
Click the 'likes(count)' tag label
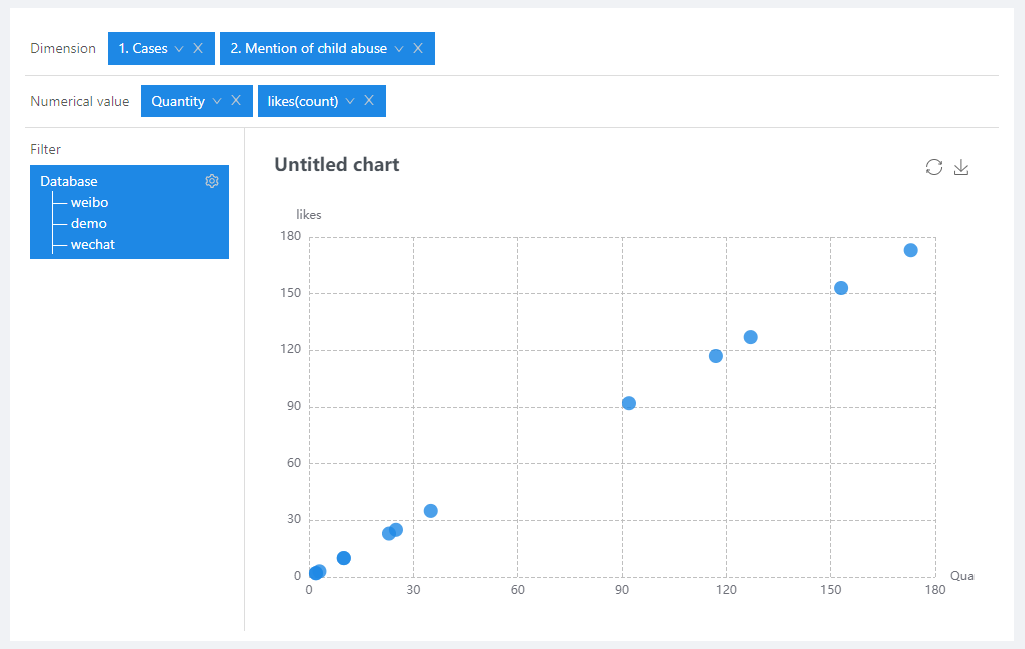[303, 101]
